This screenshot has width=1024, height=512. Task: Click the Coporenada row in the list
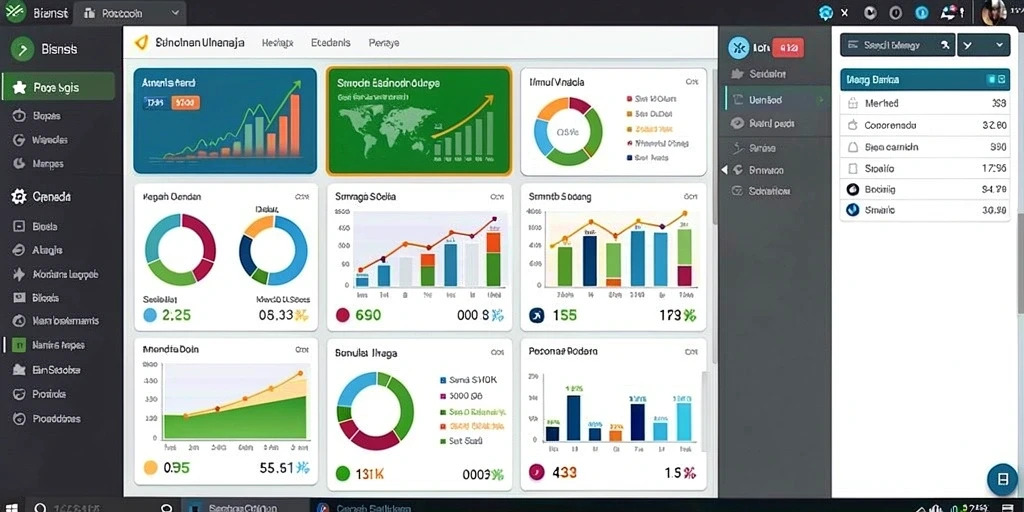pyautogui.click(x=926, y=125)
